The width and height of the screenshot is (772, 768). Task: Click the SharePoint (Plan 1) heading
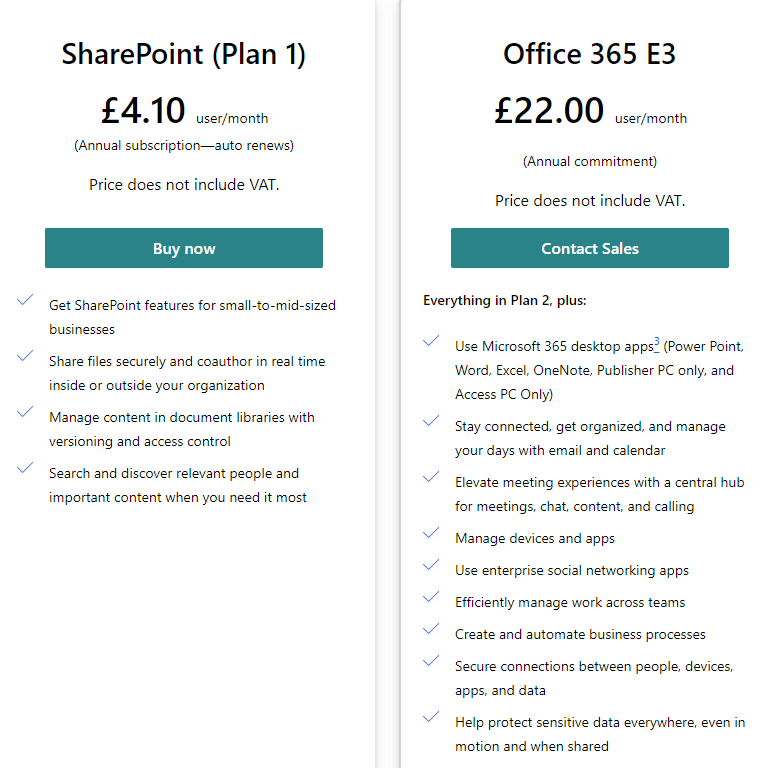coord(184,54)
